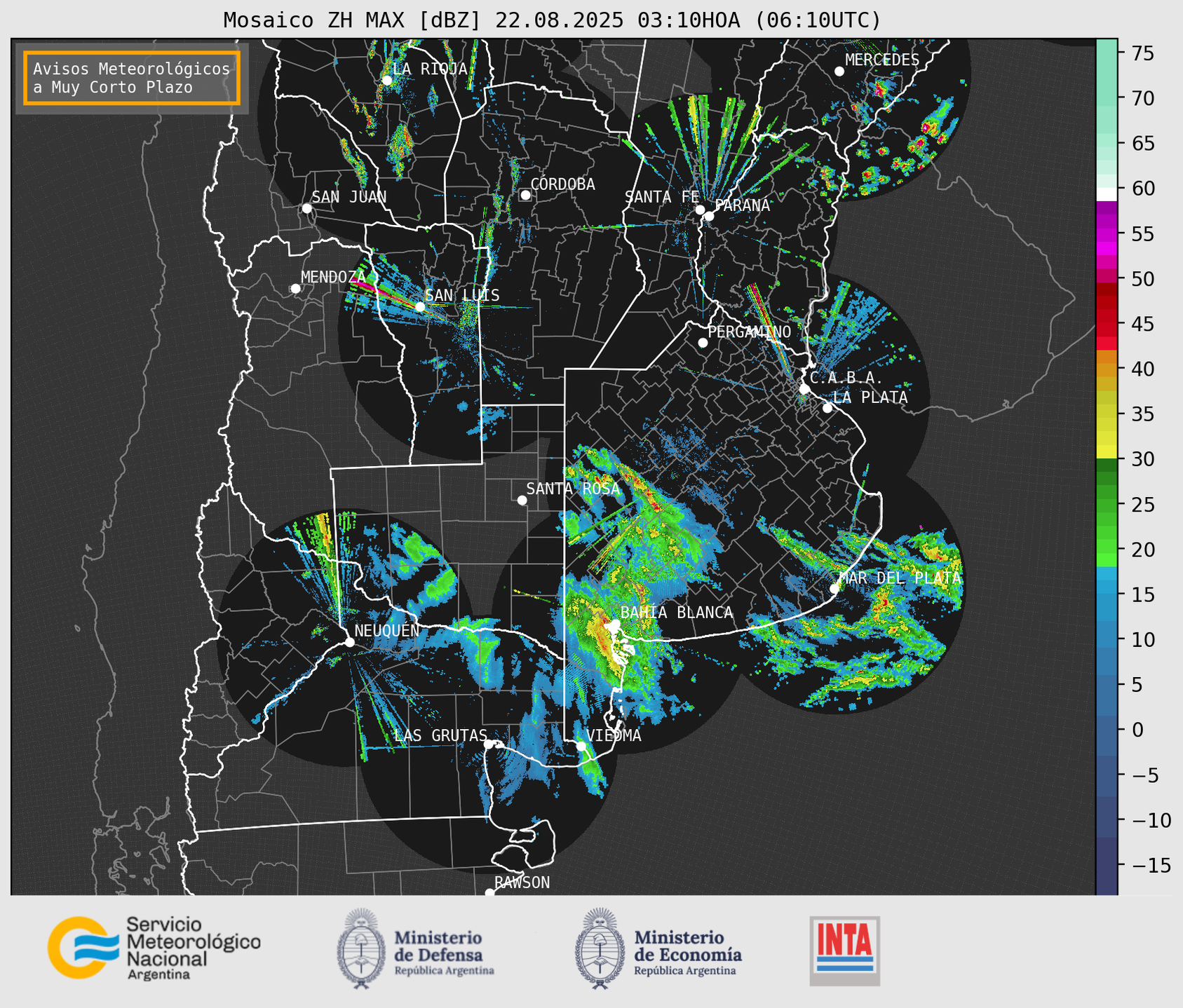Click the CÓRDOBA label on the map
The height and width of the screenshot is (1008, 1183).
562,184
